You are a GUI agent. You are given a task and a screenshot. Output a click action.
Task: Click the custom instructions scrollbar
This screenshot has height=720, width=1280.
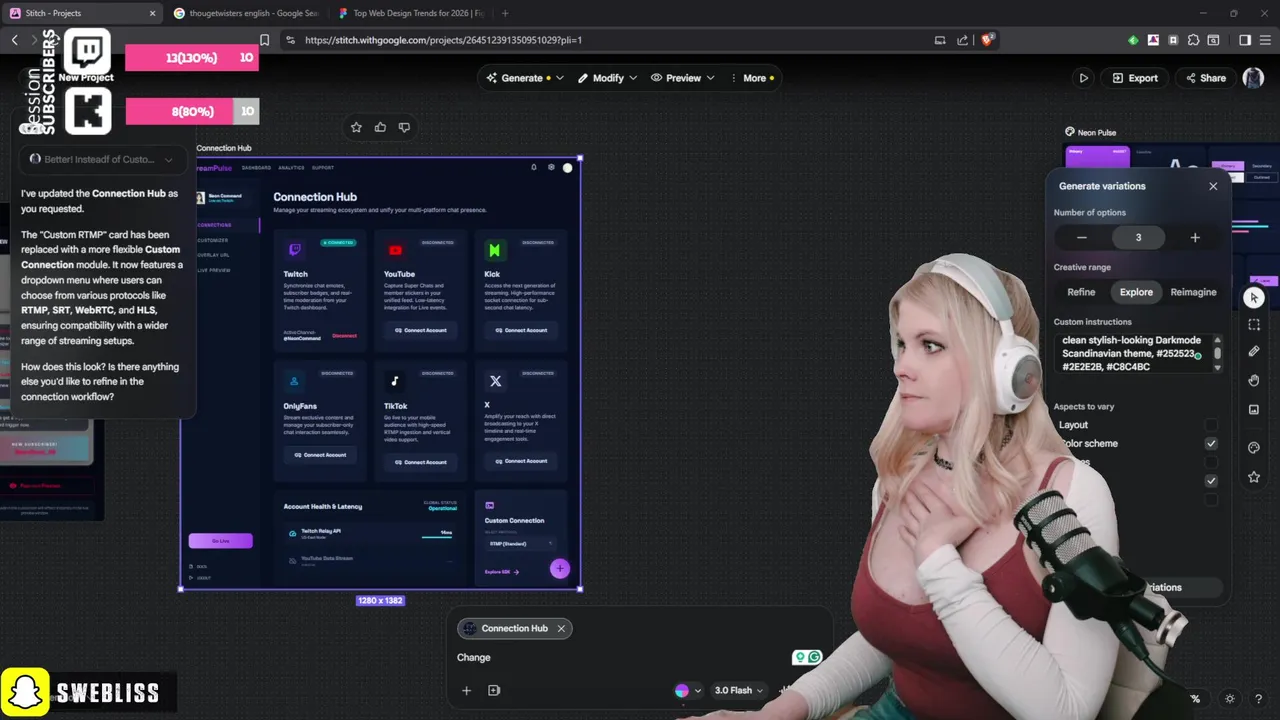click(1217, 353)
